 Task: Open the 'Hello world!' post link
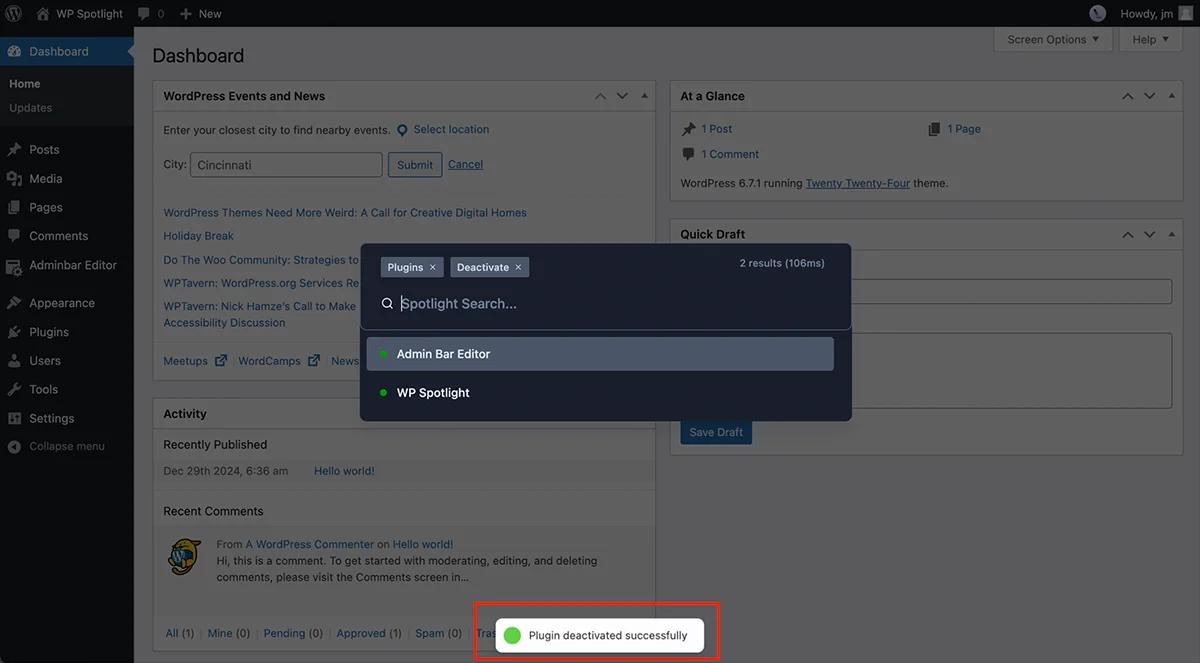[344, 470]
